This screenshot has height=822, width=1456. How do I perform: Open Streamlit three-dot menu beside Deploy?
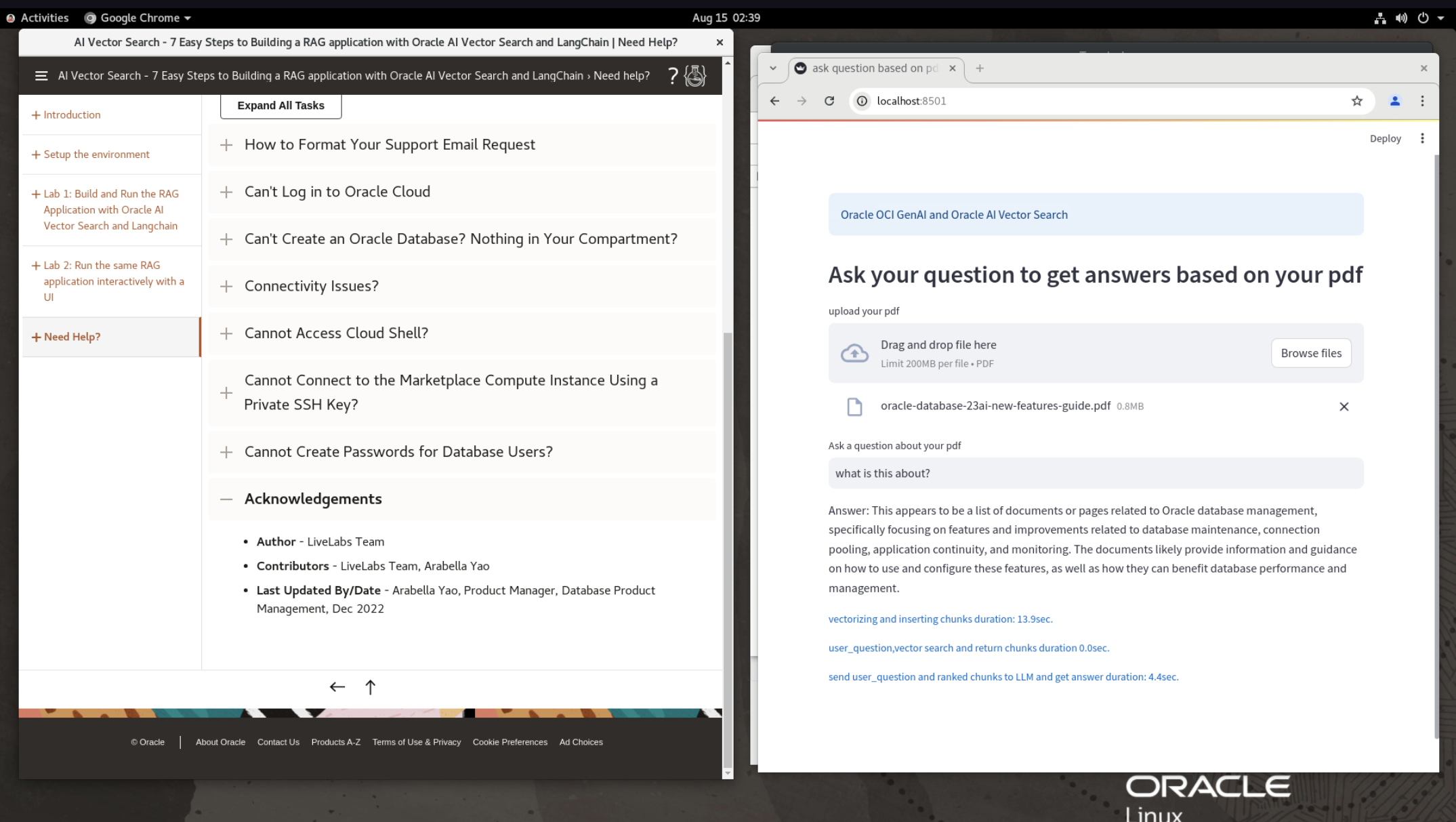(1422, 138)
